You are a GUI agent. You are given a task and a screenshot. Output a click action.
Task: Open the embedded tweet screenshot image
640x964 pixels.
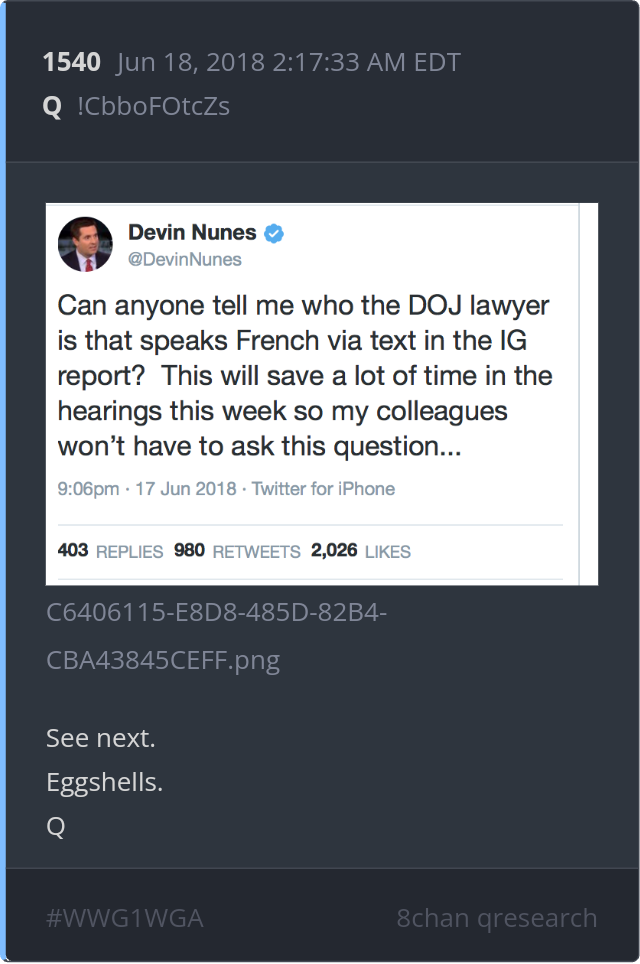322,394
